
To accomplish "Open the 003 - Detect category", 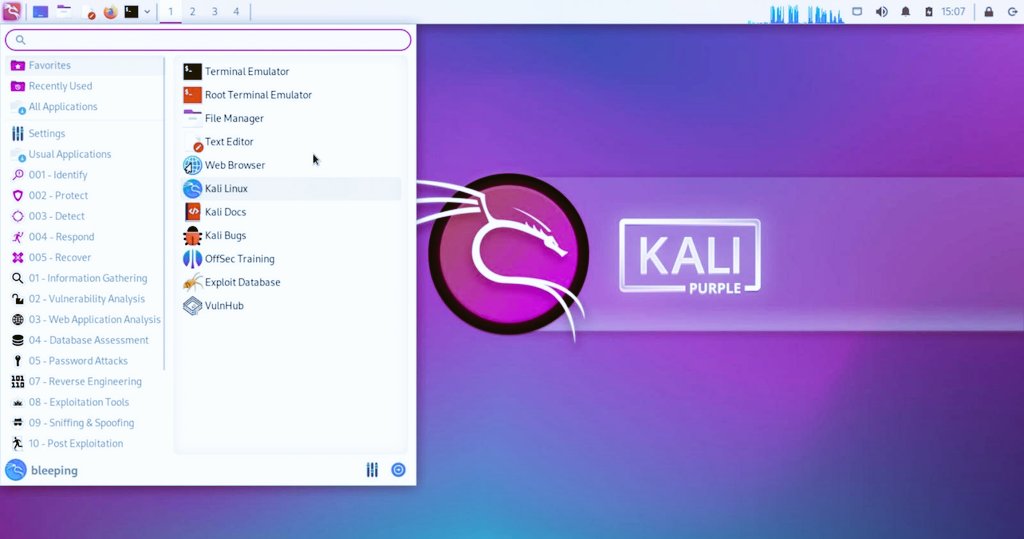I will pos(85,216).
